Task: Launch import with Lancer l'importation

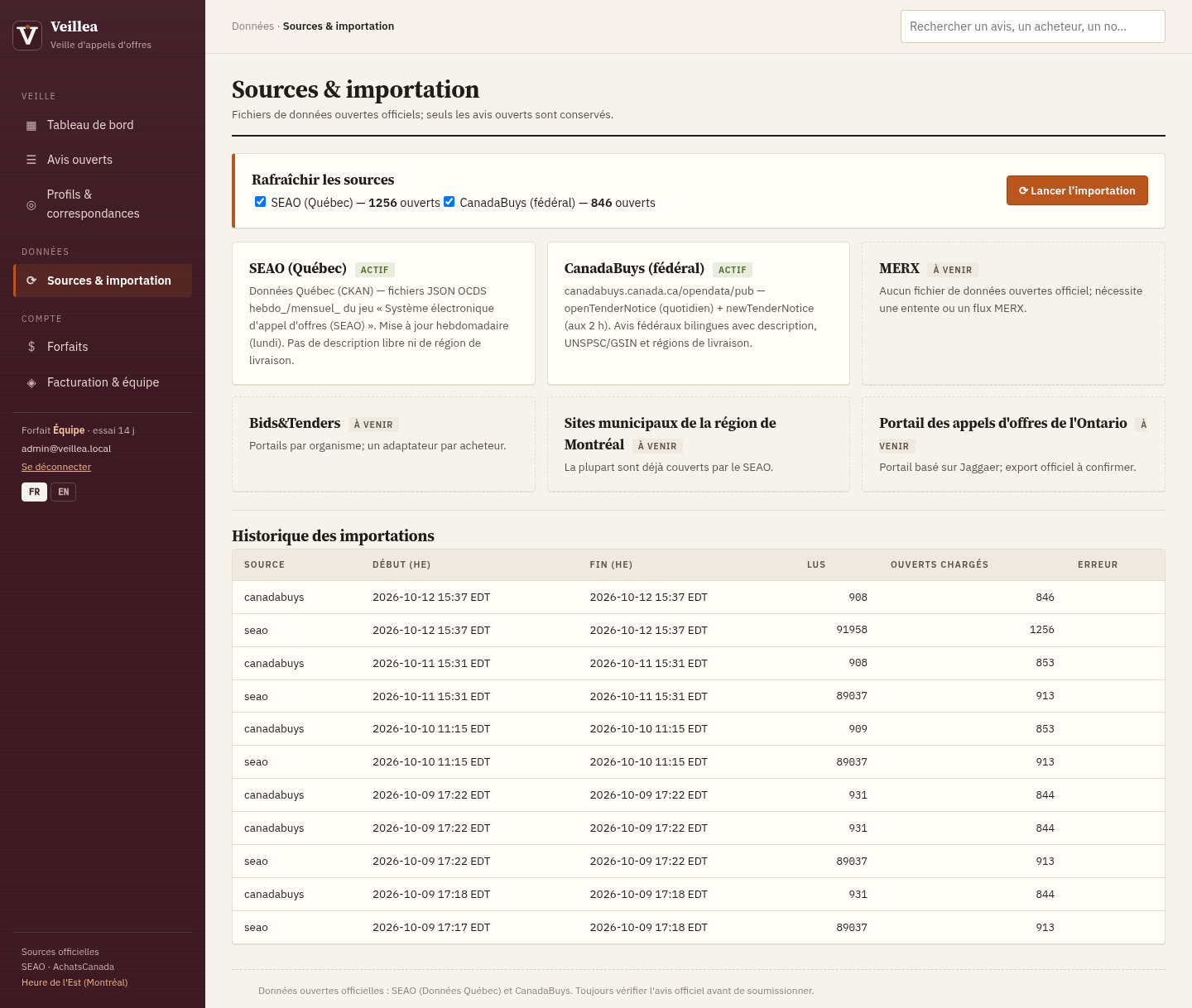Action: 1077,190
